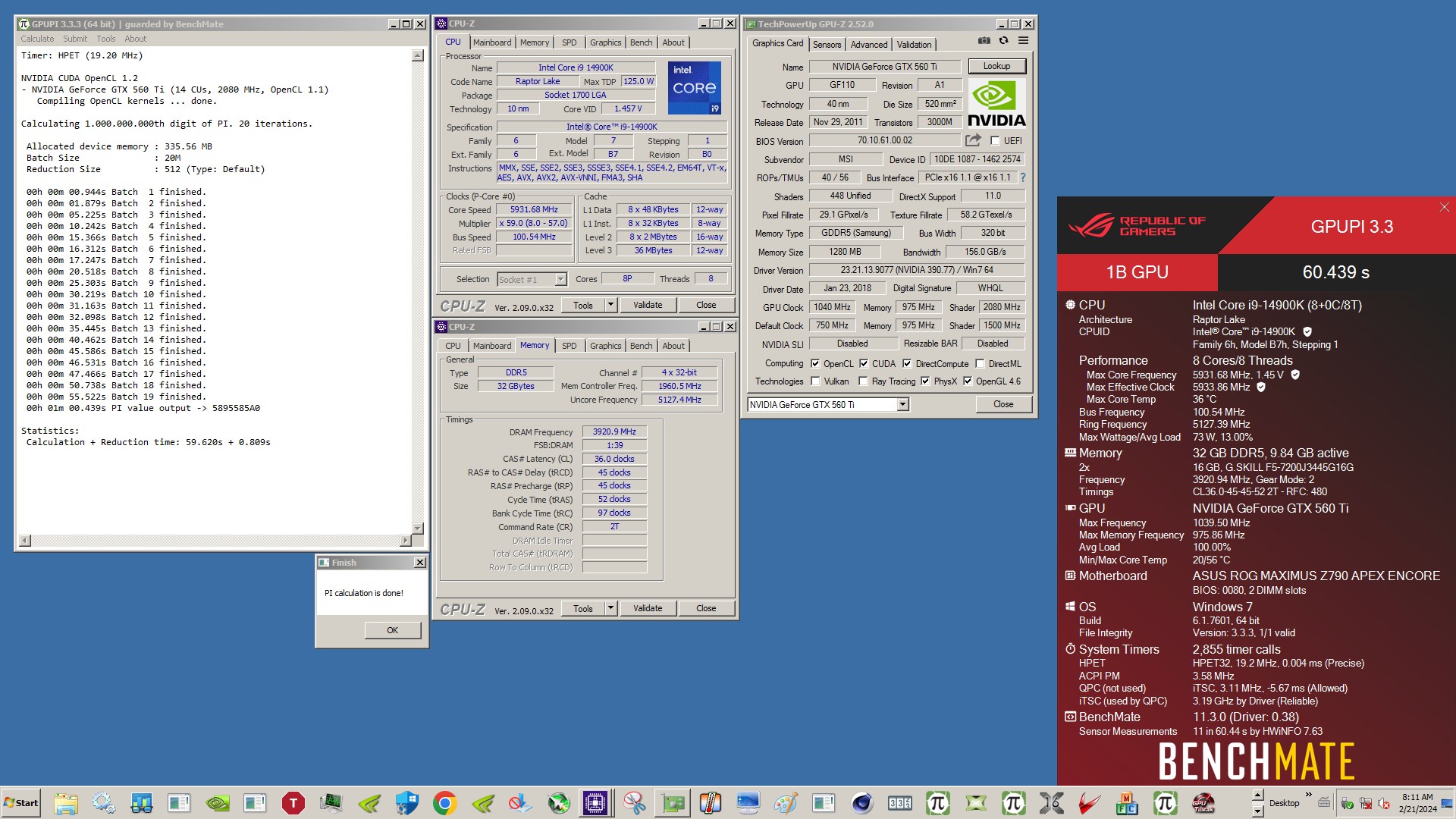Screen dimensions: 1456x819
Task: Click the taskbar clock showing 8:11 AM
Action: coord(1417,803)
